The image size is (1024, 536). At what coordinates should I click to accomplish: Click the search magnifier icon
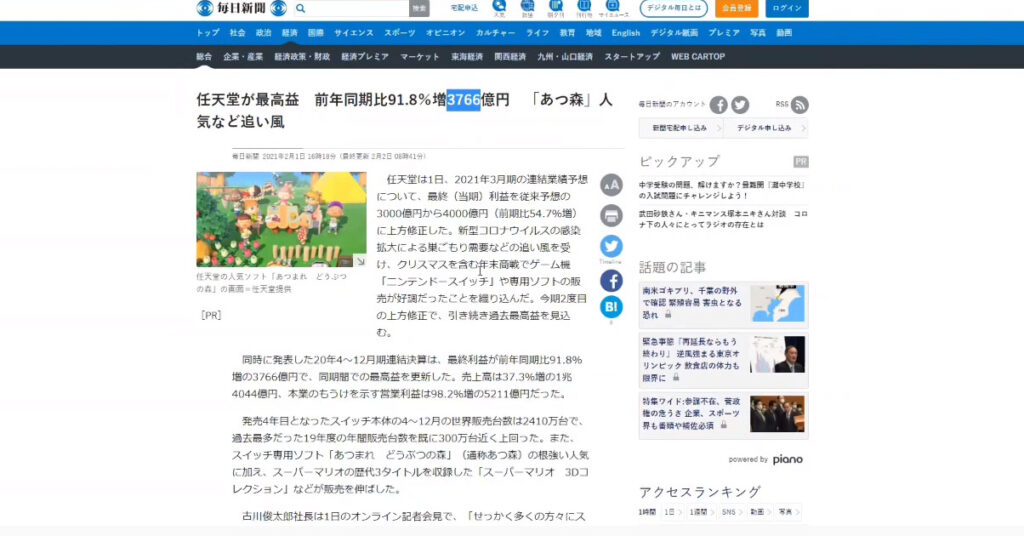tap(300, 8)
